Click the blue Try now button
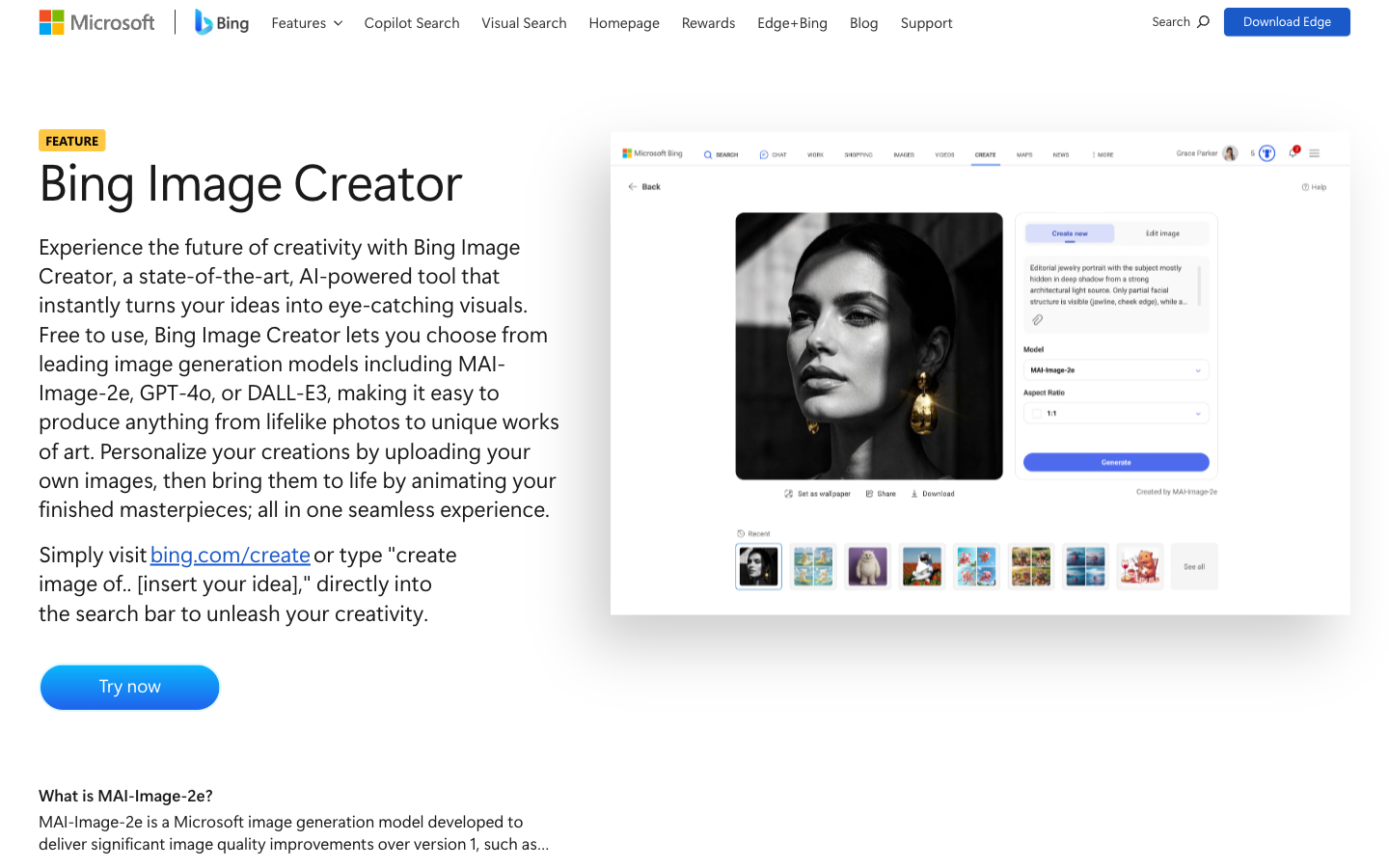 point(129,687)
